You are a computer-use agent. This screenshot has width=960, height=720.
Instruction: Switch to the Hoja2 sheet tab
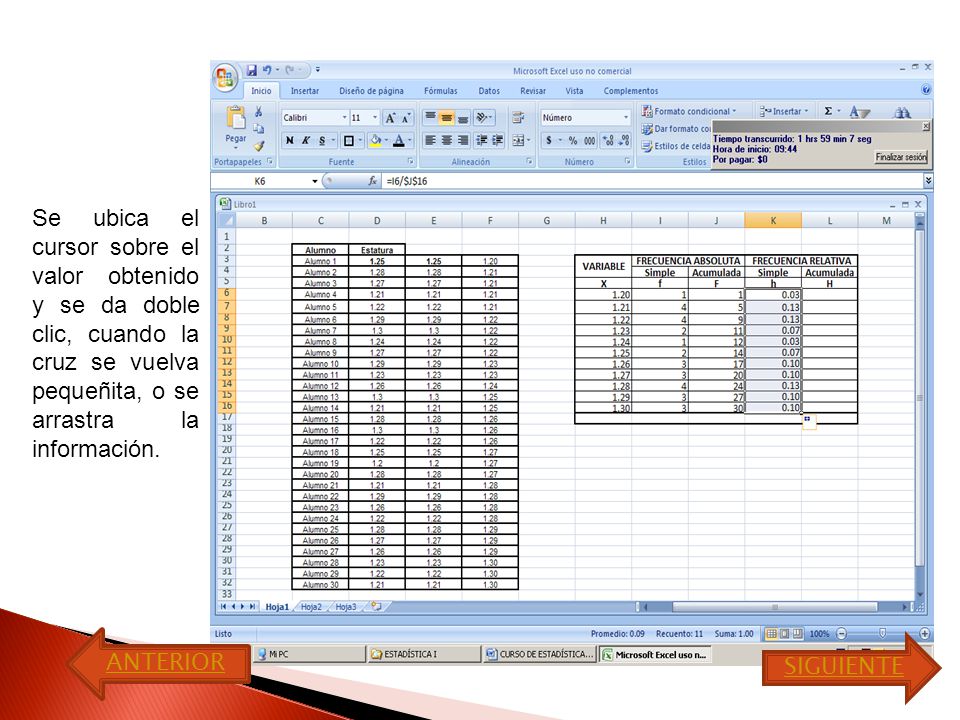click(x=311, y=607)
